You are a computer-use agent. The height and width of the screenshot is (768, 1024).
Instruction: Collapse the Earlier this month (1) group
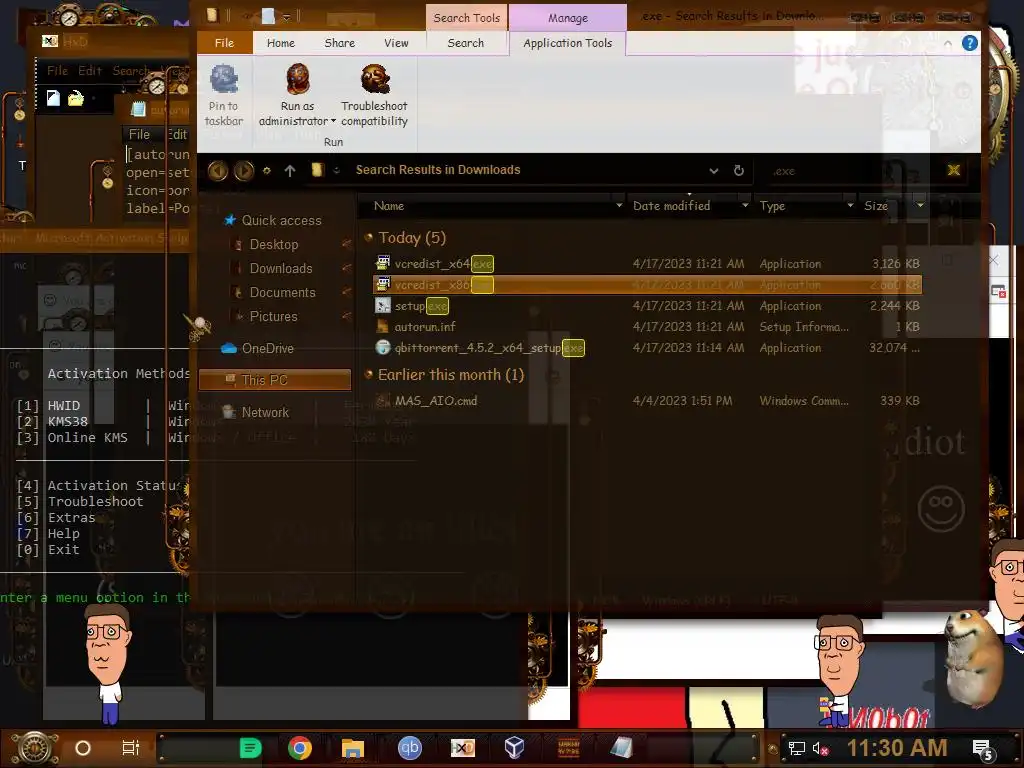(x=369, y=375)
